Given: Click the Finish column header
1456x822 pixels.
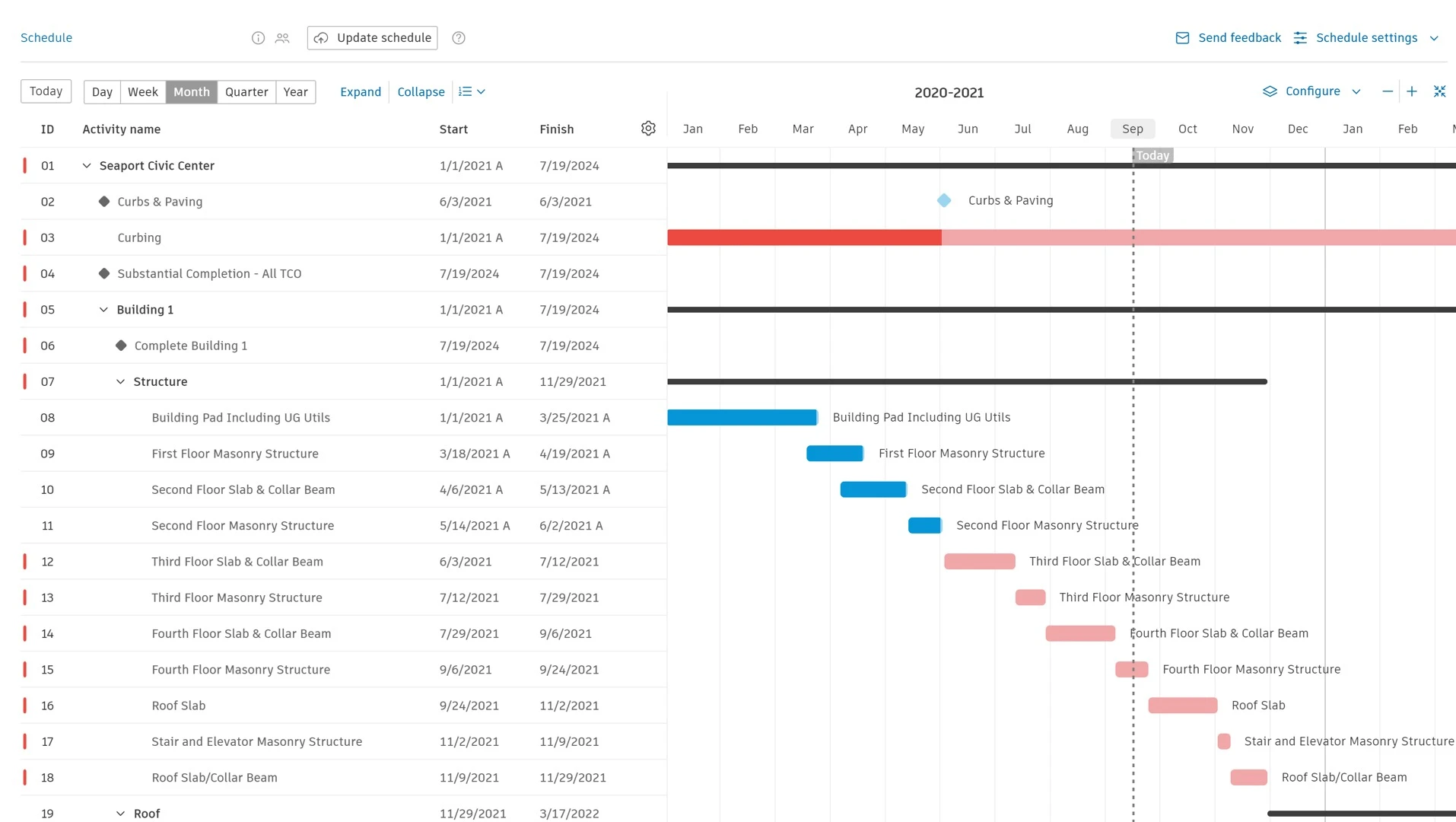Looking at the screenshot, I should 557,129.
